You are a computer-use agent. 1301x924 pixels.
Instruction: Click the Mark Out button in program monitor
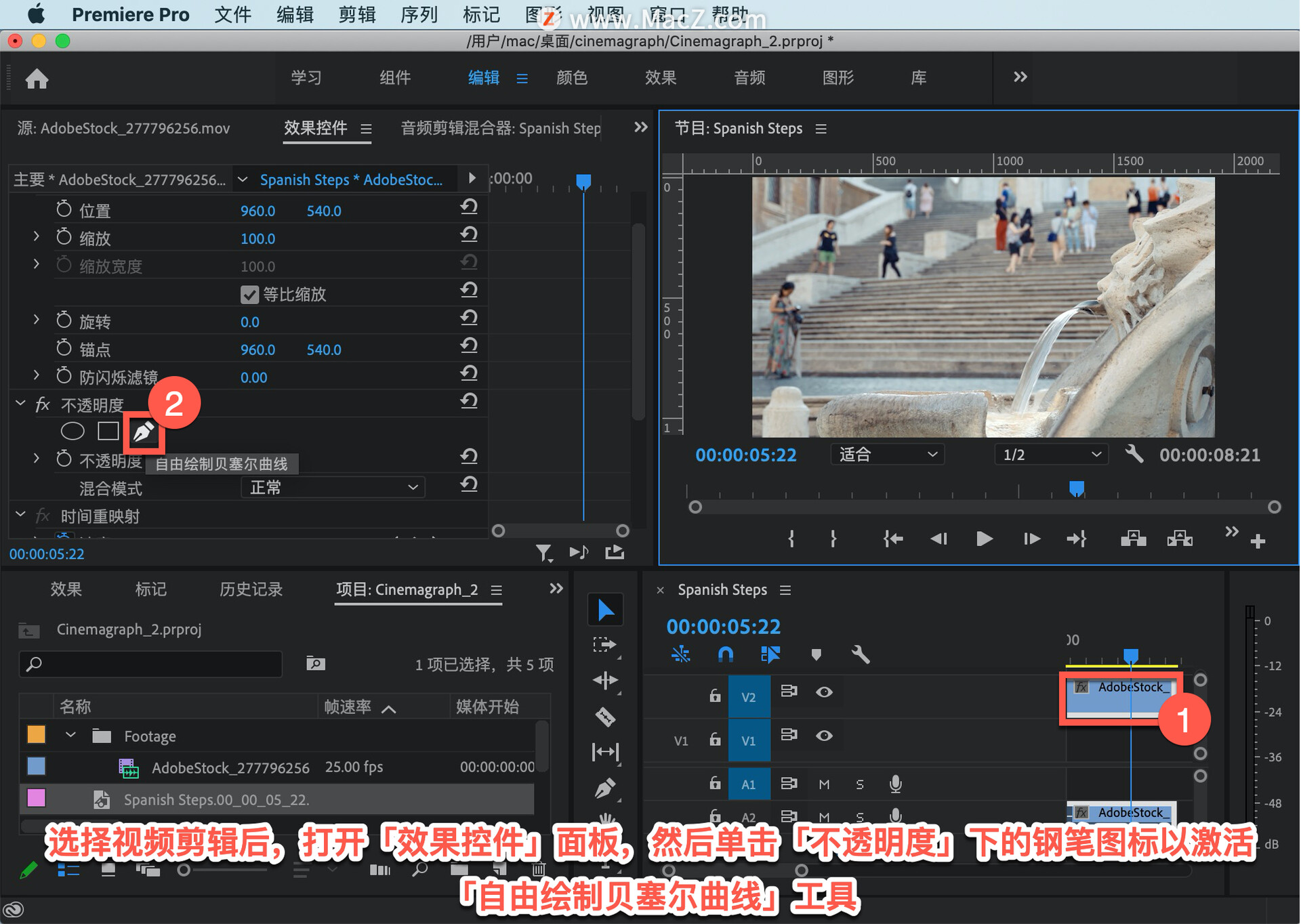pyautogui.click(x=833, y=539)
